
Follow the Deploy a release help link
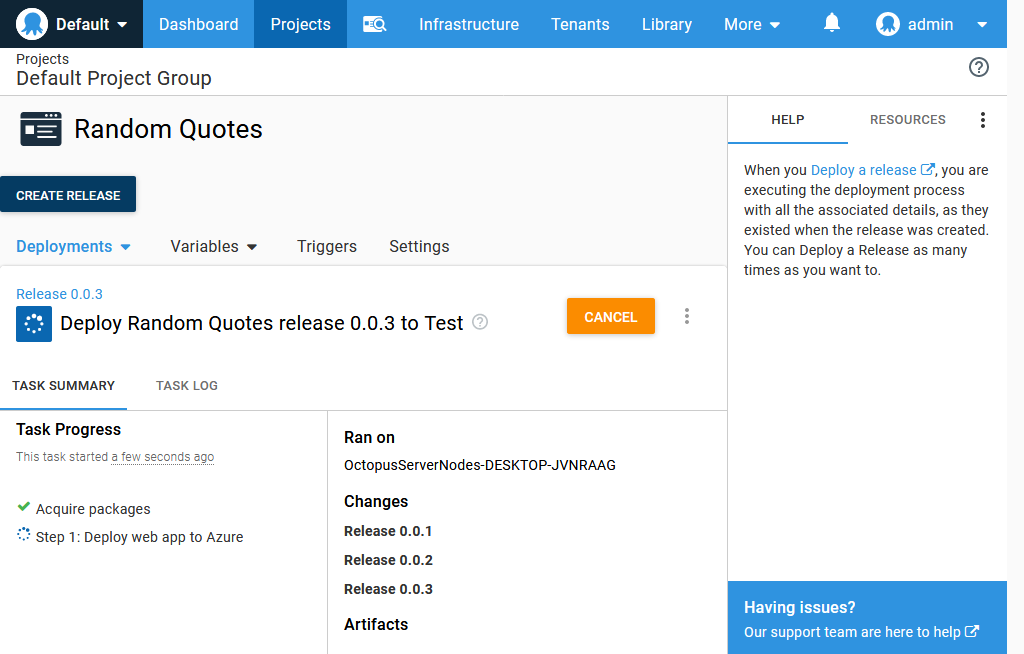pyautogui.click(x=863, y=170)
